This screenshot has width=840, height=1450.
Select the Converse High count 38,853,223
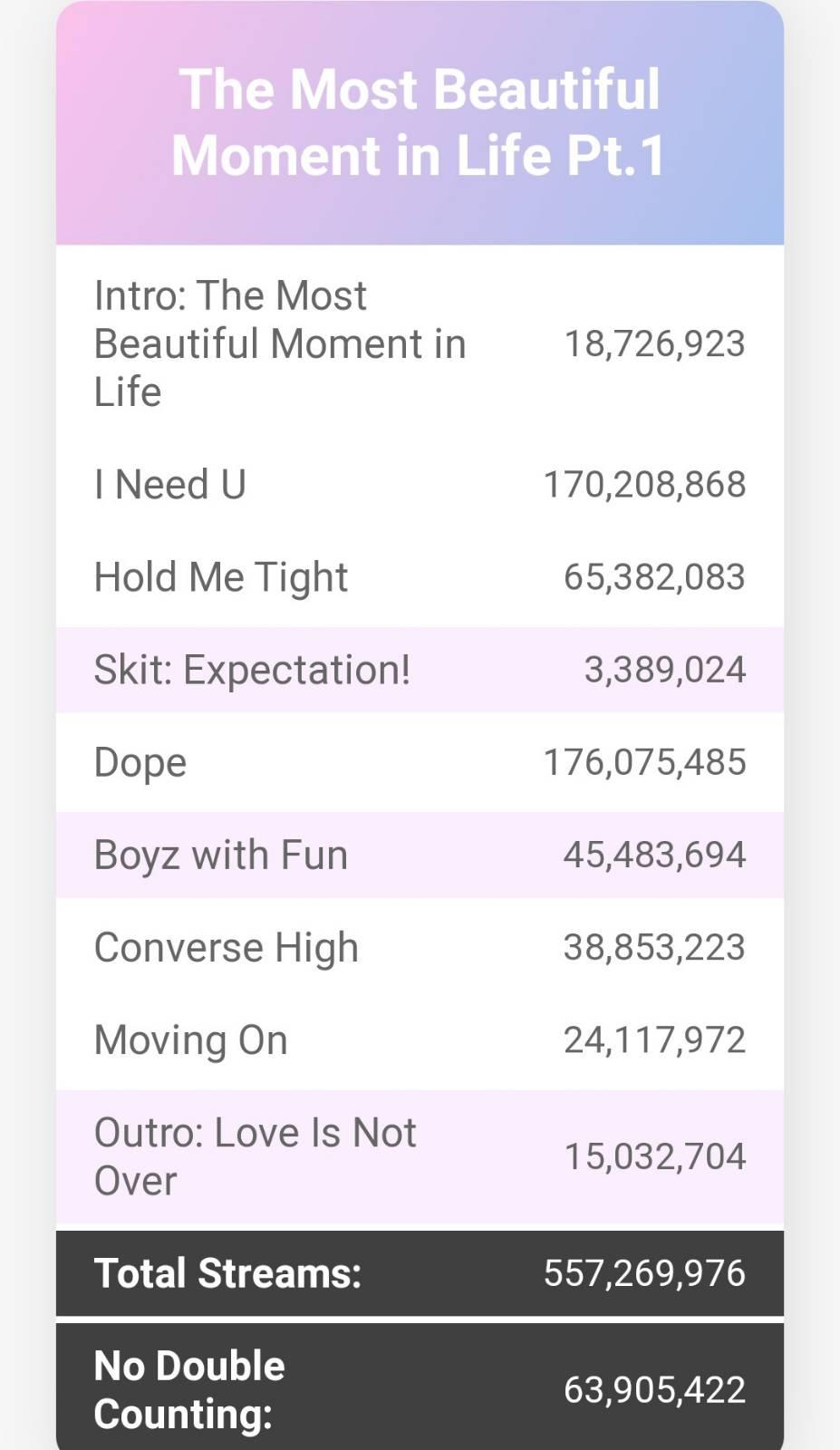654,948
